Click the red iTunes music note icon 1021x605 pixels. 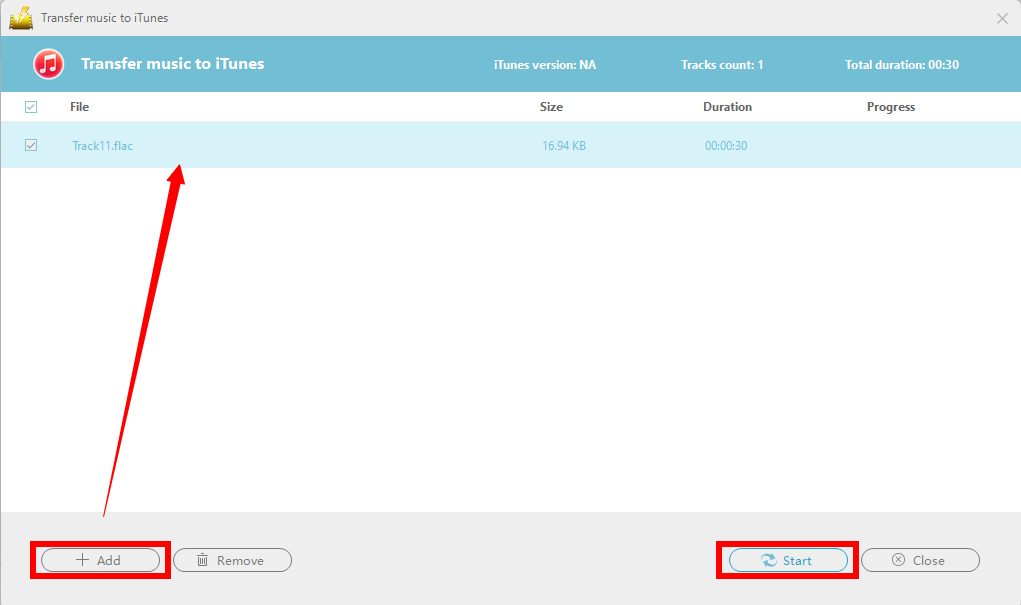[x=48, y=63]
